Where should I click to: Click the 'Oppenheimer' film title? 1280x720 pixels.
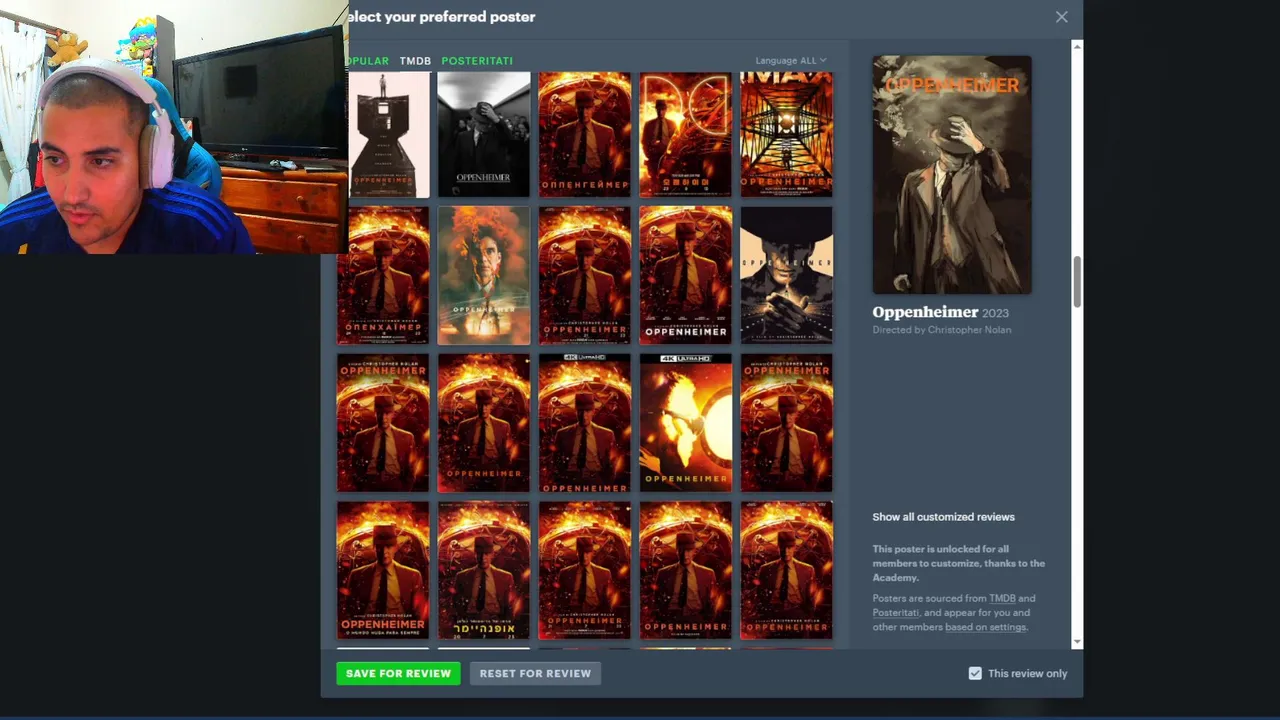pos(925,312)
